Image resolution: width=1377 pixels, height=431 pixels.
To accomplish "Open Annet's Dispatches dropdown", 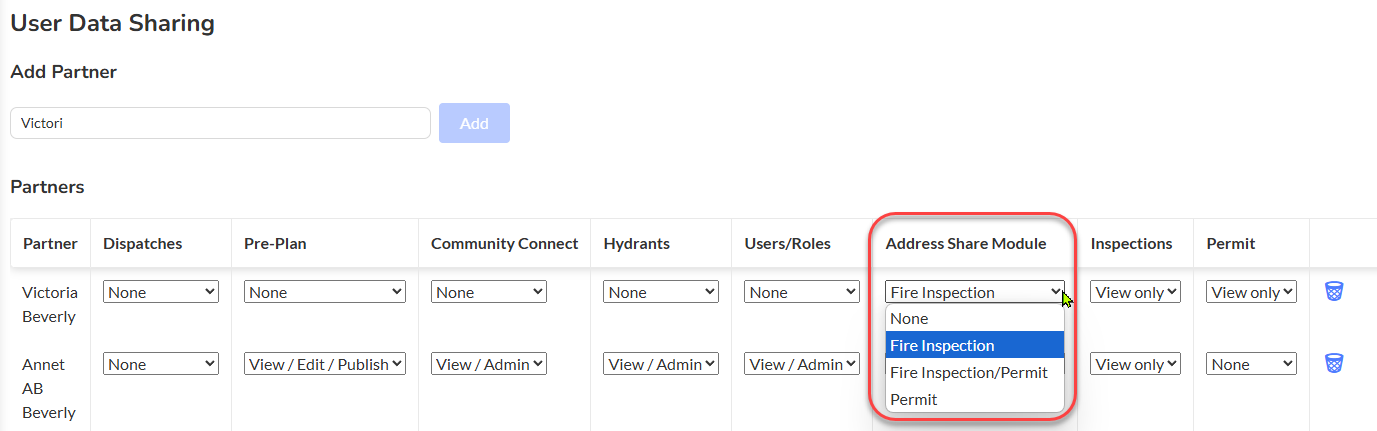I will pos(161,364).
